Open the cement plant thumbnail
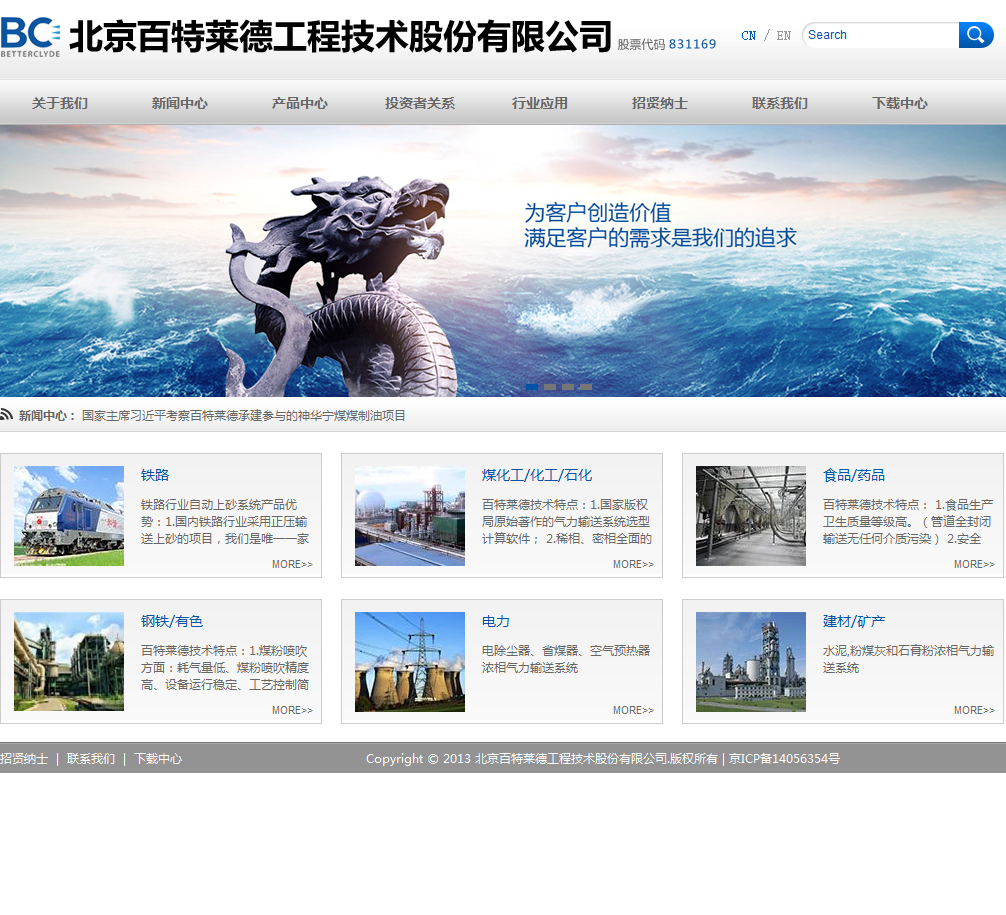Image resolution: width=1006 pixels, height=915 pixels. [x=751, y=662]
